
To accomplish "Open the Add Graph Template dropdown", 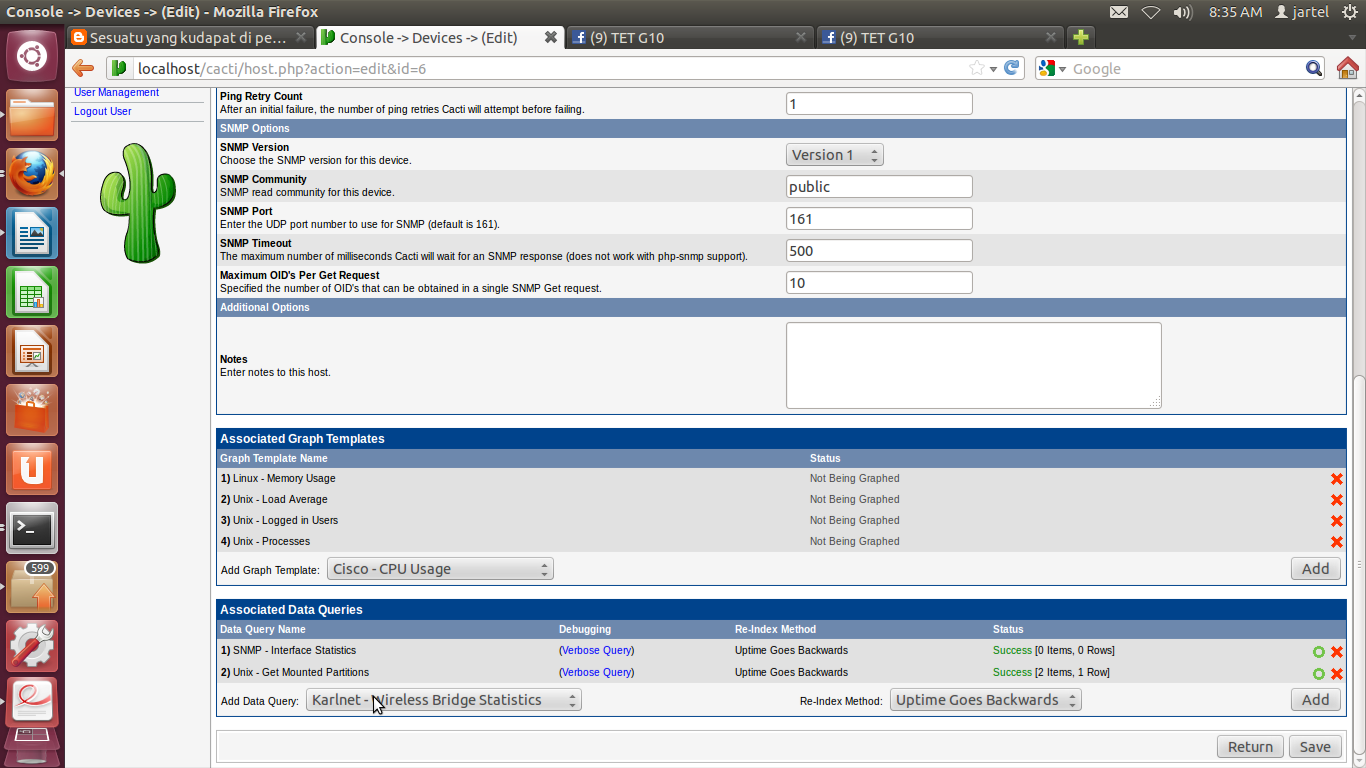I will [440, 569].
